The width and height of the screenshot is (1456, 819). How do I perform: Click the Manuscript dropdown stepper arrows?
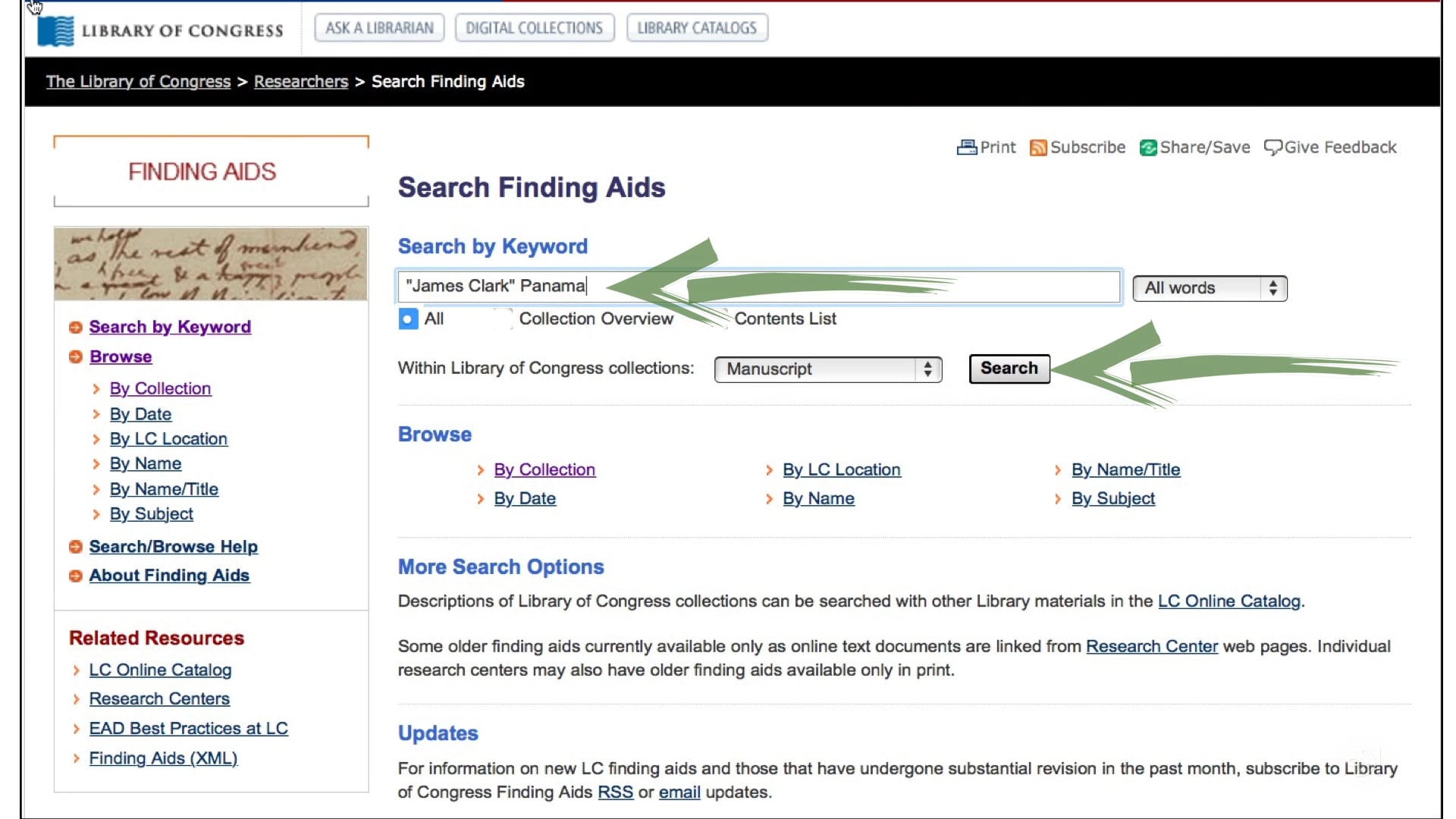pos(927,369)
